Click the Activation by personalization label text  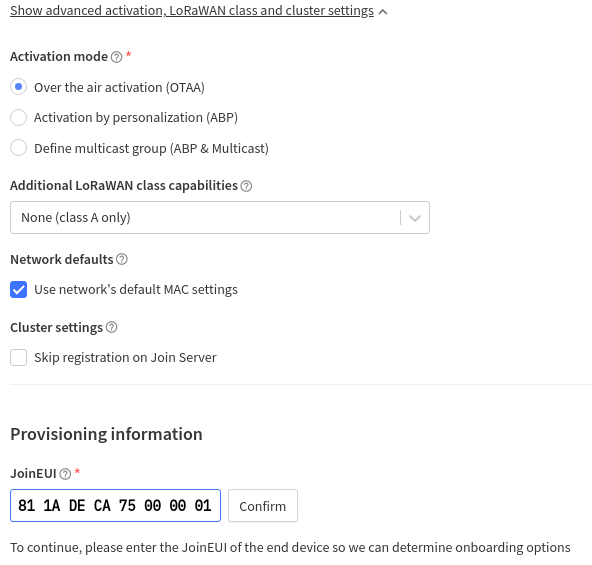coord(136,118)
